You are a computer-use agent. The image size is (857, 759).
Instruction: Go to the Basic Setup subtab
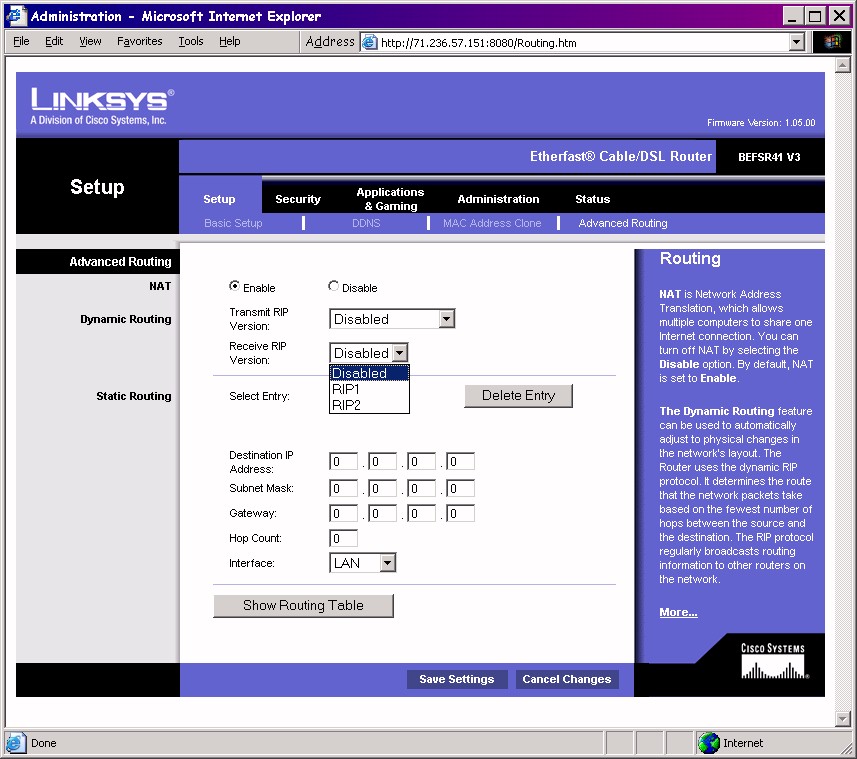(x=233, y=223)
